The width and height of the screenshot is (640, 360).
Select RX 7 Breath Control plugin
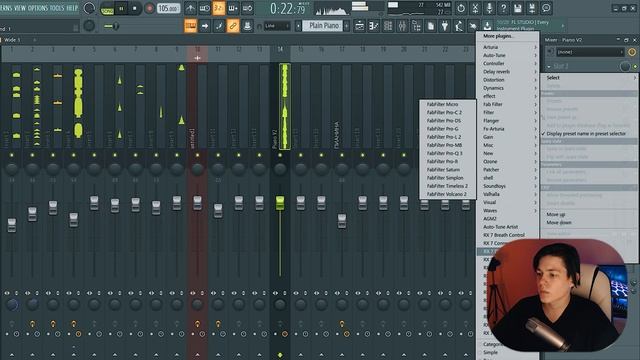pyautogui.click(x=509, y=235)
